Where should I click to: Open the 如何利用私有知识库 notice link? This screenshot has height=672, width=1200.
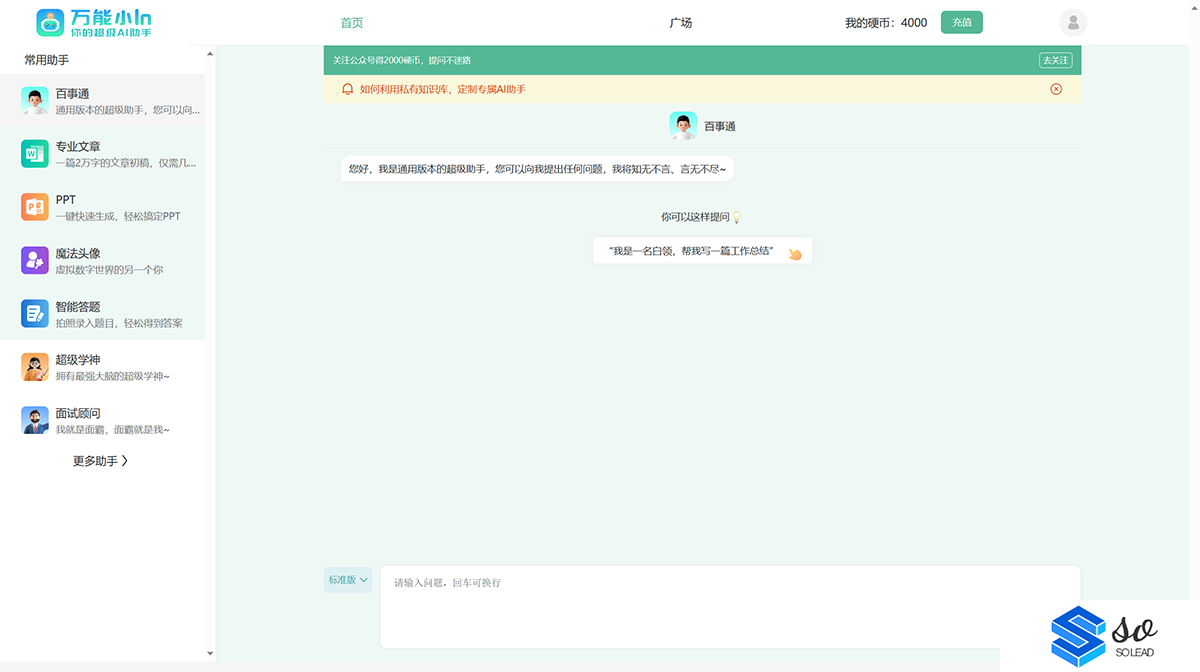442,89
